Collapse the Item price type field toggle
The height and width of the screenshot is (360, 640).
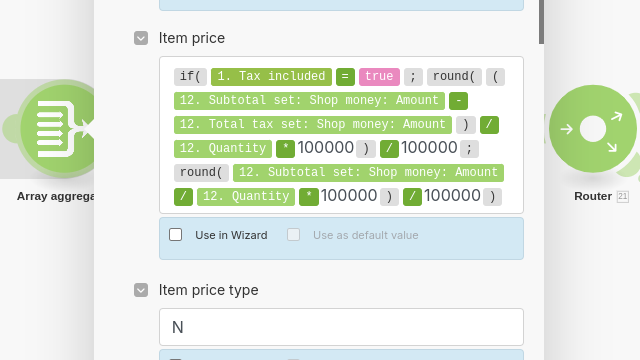(x=141, y=290)
